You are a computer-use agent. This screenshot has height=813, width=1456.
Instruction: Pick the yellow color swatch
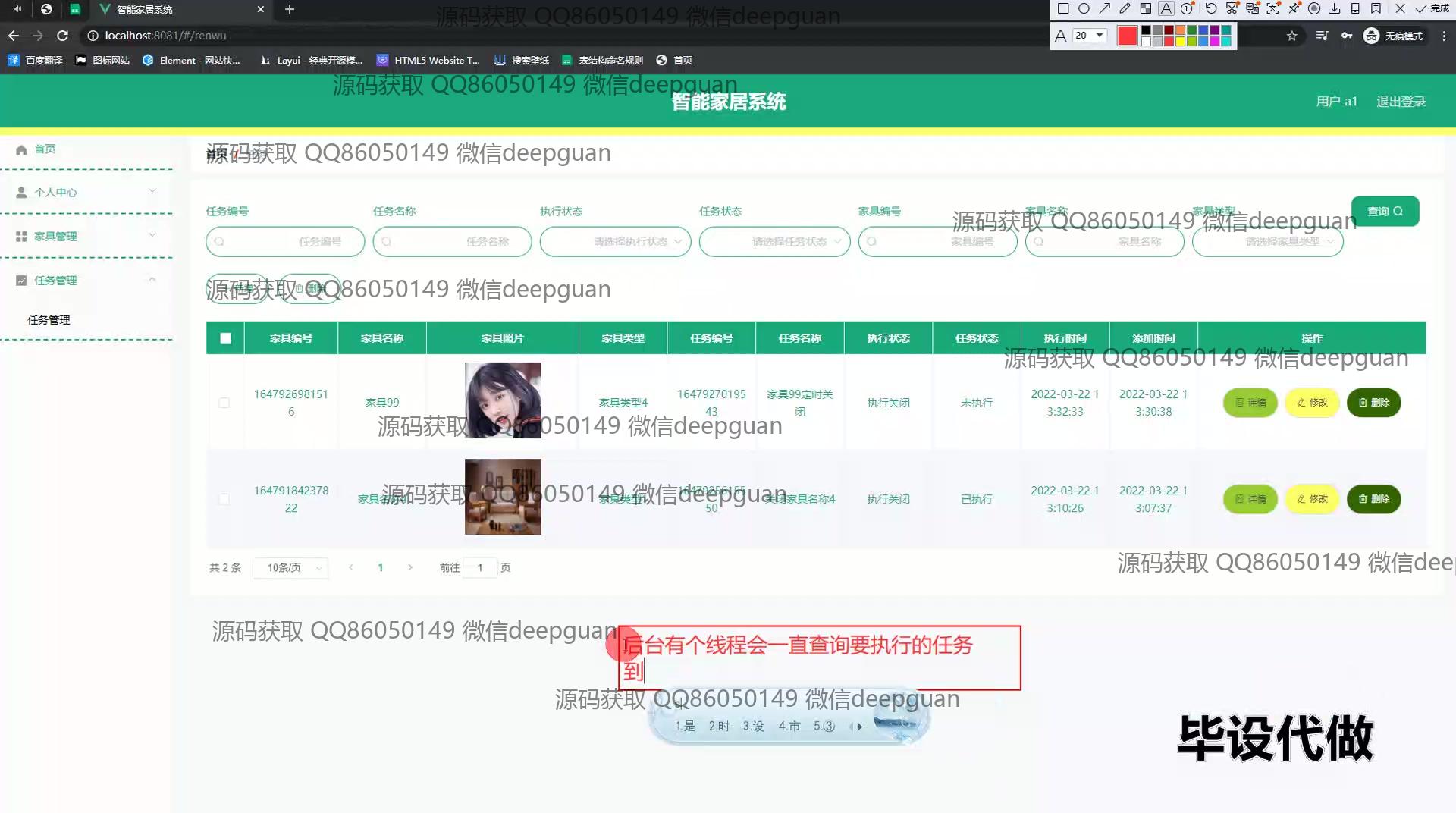(1180, 42)
